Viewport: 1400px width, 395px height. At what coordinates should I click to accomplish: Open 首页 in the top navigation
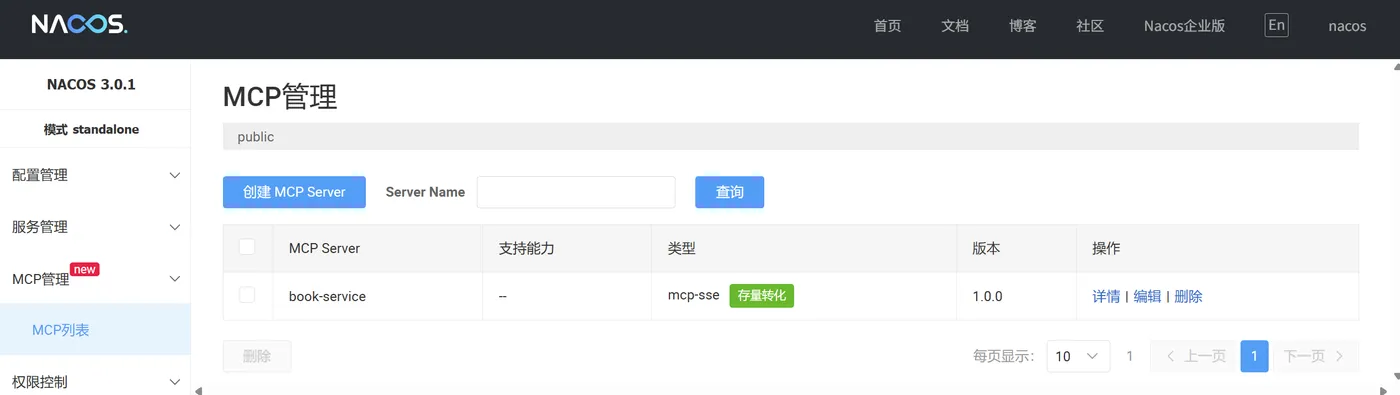[887, 26]
